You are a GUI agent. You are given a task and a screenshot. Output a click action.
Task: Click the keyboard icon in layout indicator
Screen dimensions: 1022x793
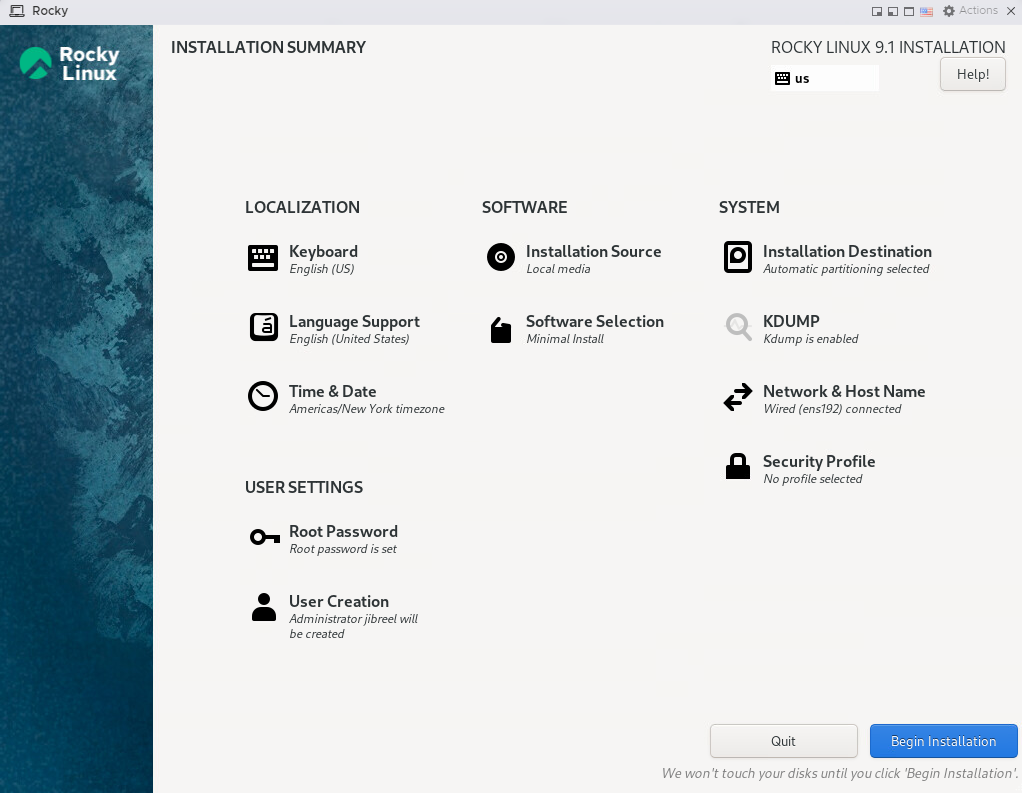click(782, 79)
